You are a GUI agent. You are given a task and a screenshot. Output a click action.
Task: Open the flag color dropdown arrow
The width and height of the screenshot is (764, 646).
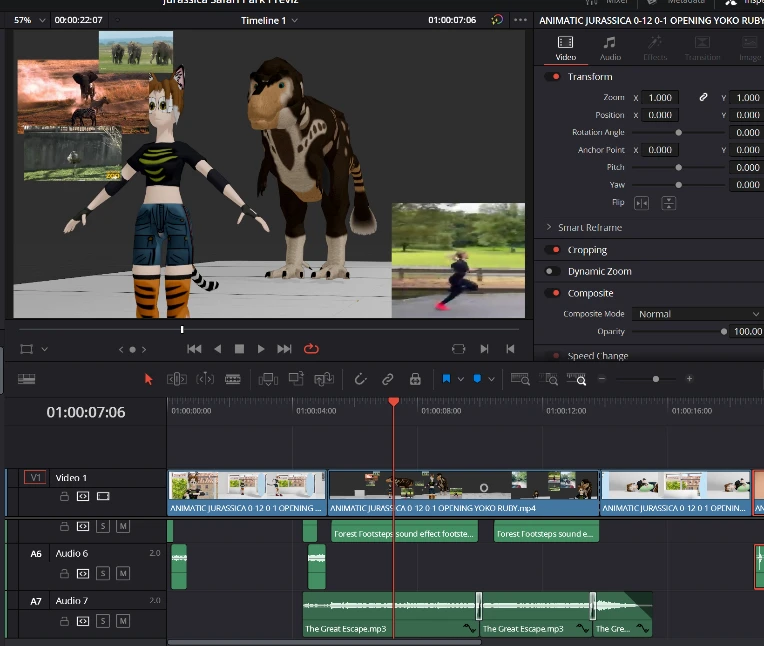tap(460, 379)
